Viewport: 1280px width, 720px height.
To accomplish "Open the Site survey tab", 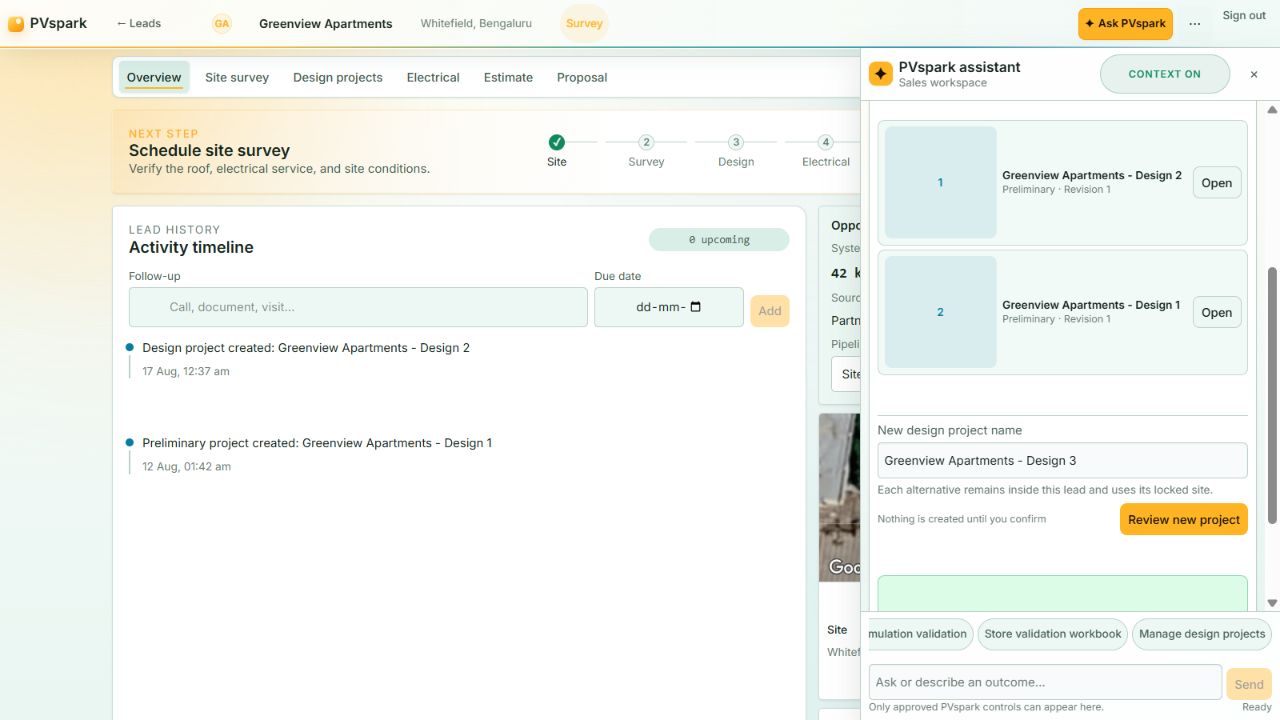I will pos(237,77).
